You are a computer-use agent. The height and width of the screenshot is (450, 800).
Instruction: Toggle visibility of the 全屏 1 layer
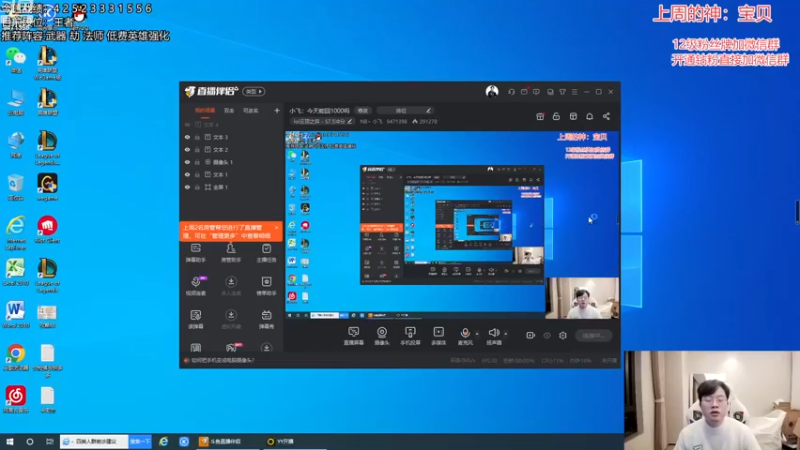tap(187, 187)
